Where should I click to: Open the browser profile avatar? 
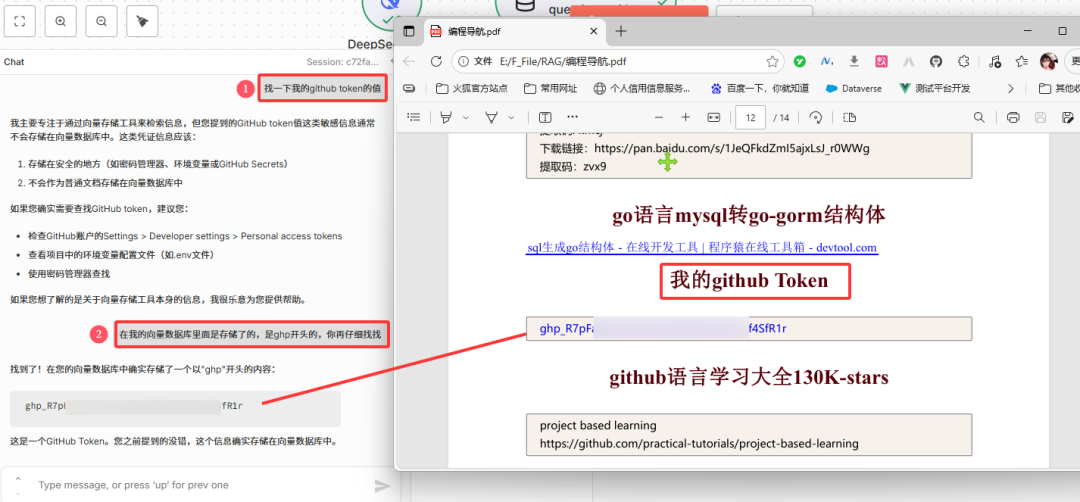click(1049, 61)
